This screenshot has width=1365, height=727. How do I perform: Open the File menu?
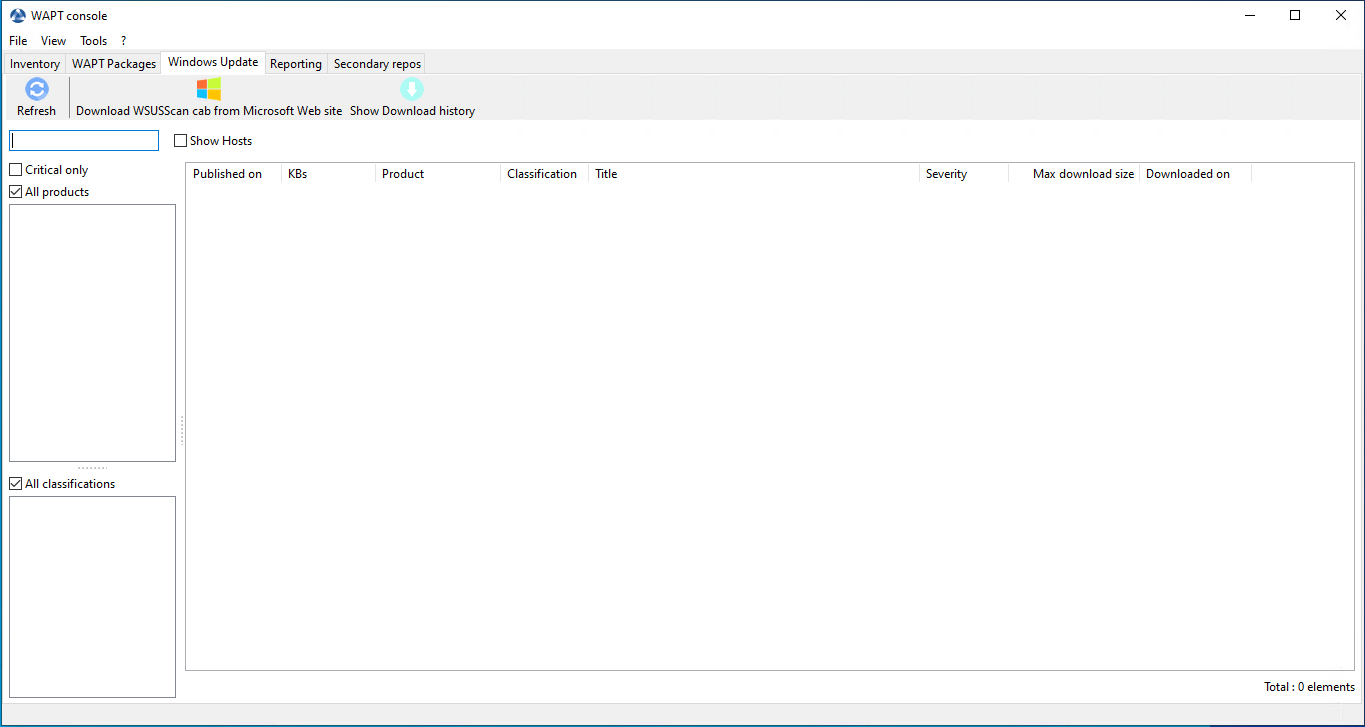(17, 40)
